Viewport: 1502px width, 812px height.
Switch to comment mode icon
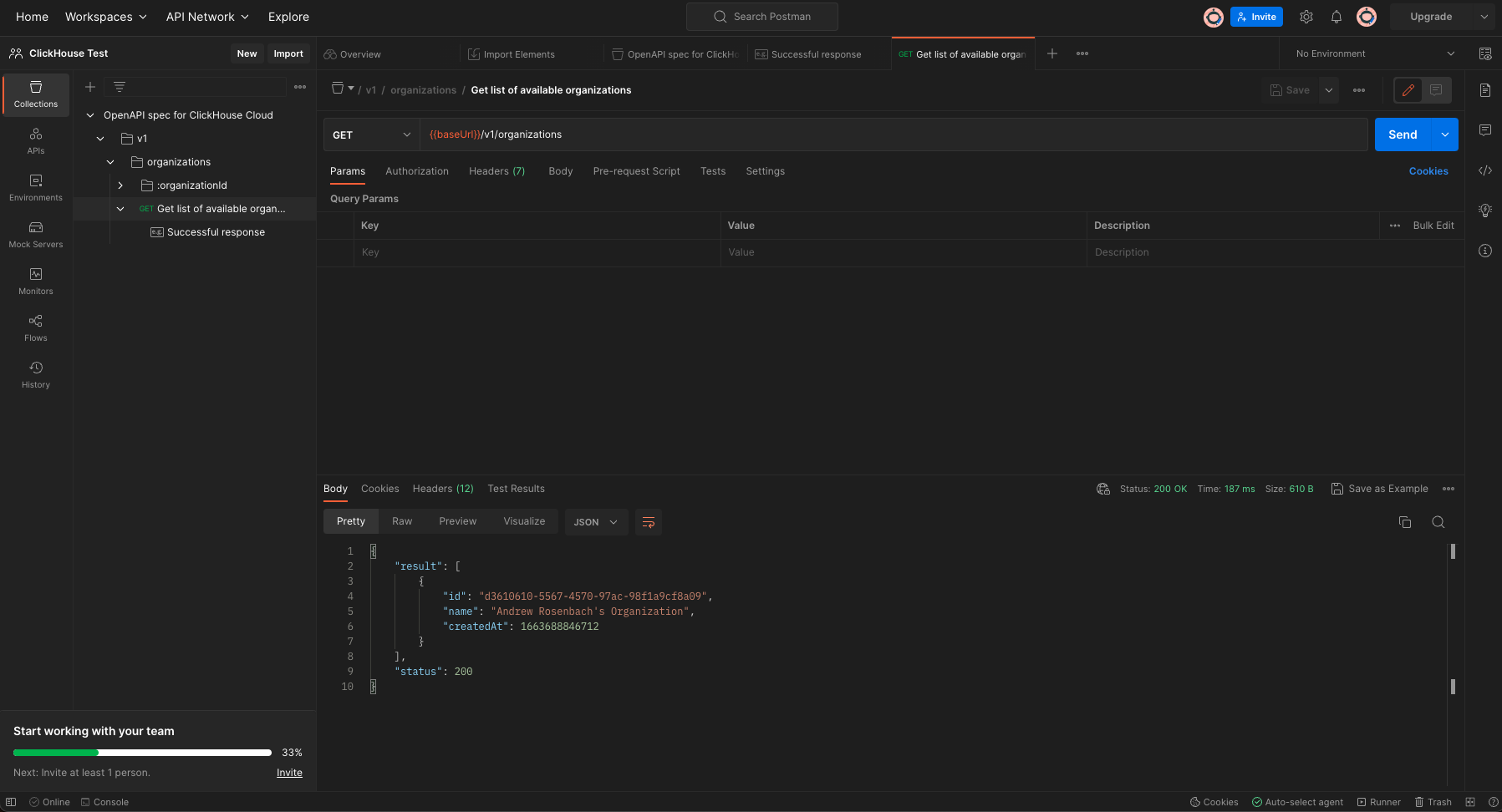pyautogui.click(x=1435, y=90)
